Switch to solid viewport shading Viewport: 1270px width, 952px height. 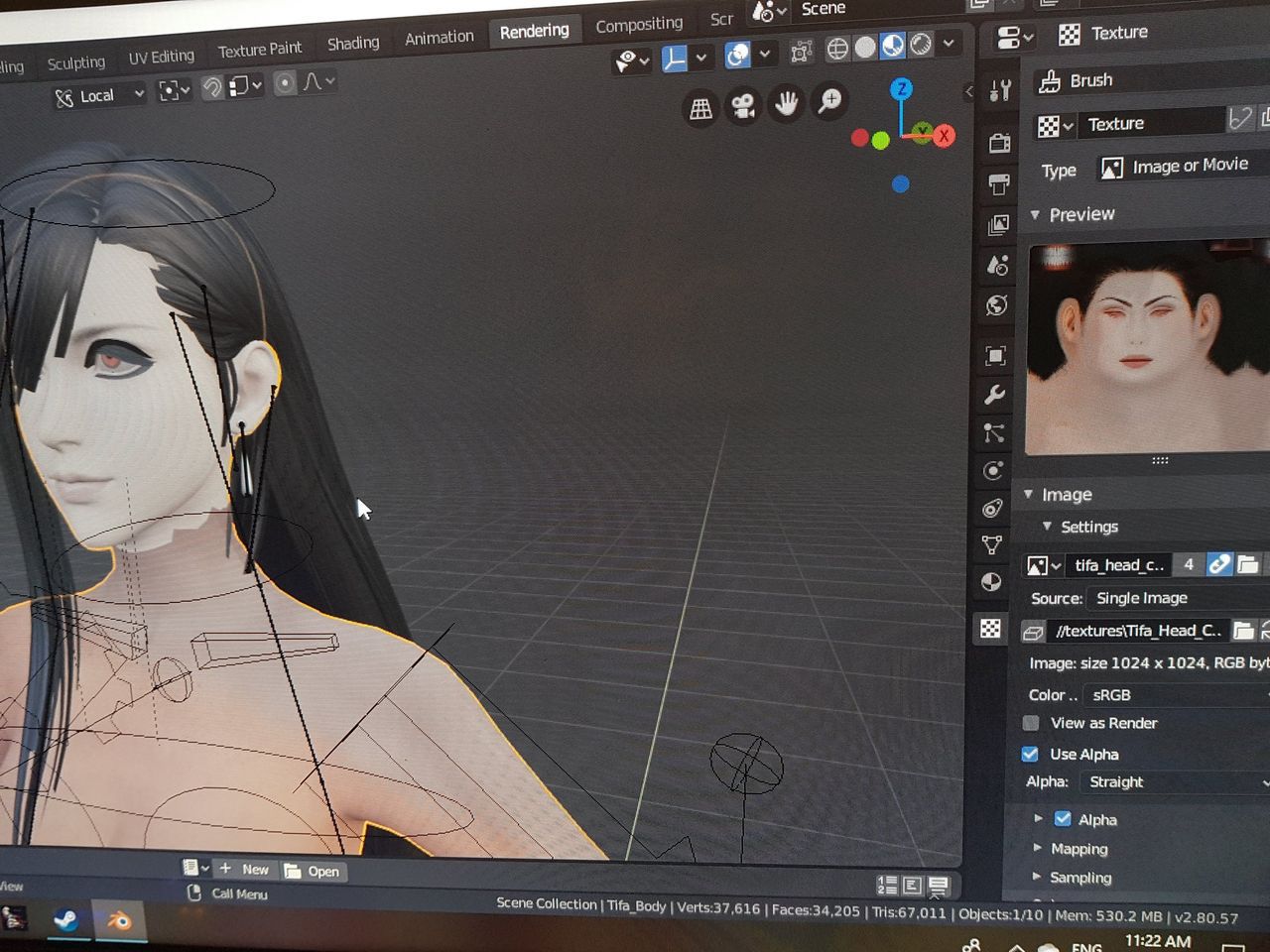coord(865,47)
